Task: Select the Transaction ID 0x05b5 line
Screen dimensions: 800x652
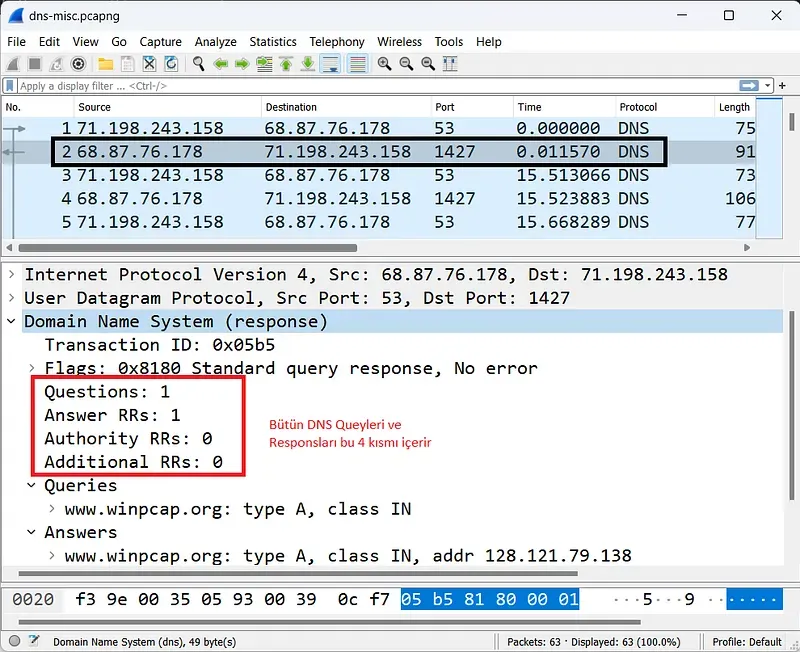Action: tap(160, 345)
